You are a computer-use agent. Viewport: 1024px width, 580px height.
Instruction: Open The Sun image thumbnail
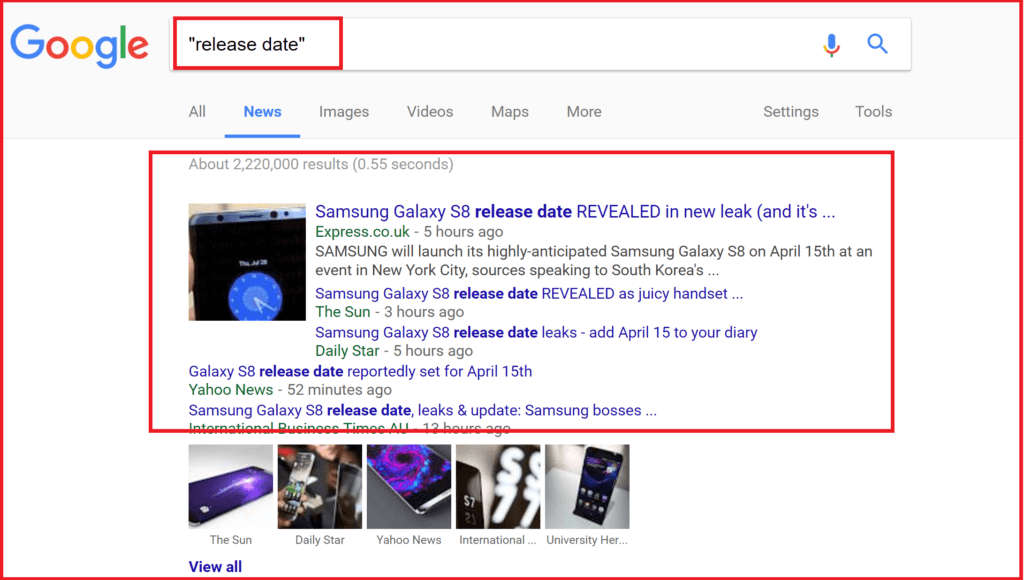coord(231,487)
